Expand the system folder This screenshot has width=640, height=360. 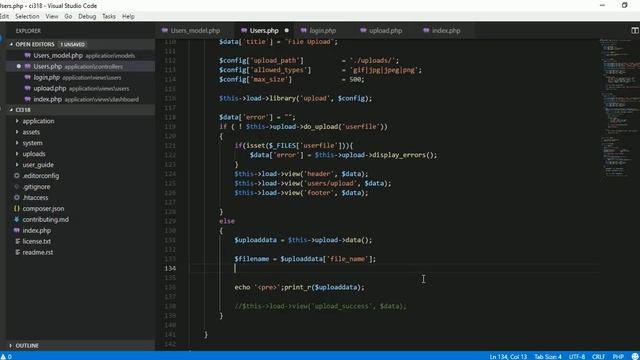click(32, 143)
